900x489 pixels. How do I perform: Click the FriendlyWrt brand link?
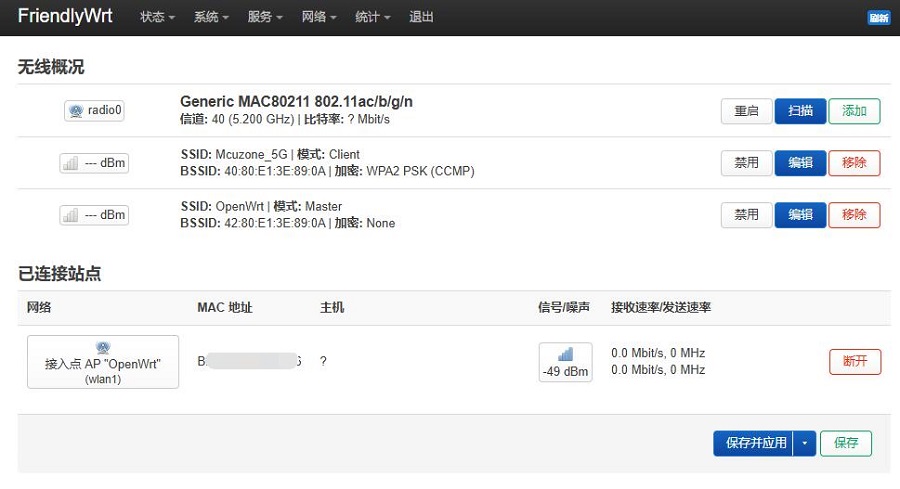point(65,15)
